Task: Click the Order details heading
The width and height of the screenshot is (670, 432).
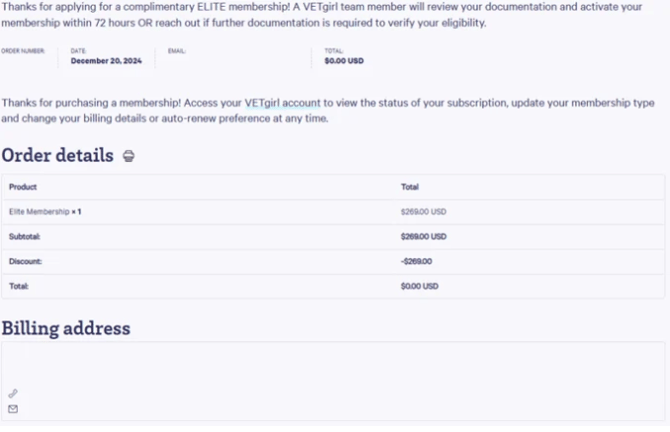Action: [58, 155]
